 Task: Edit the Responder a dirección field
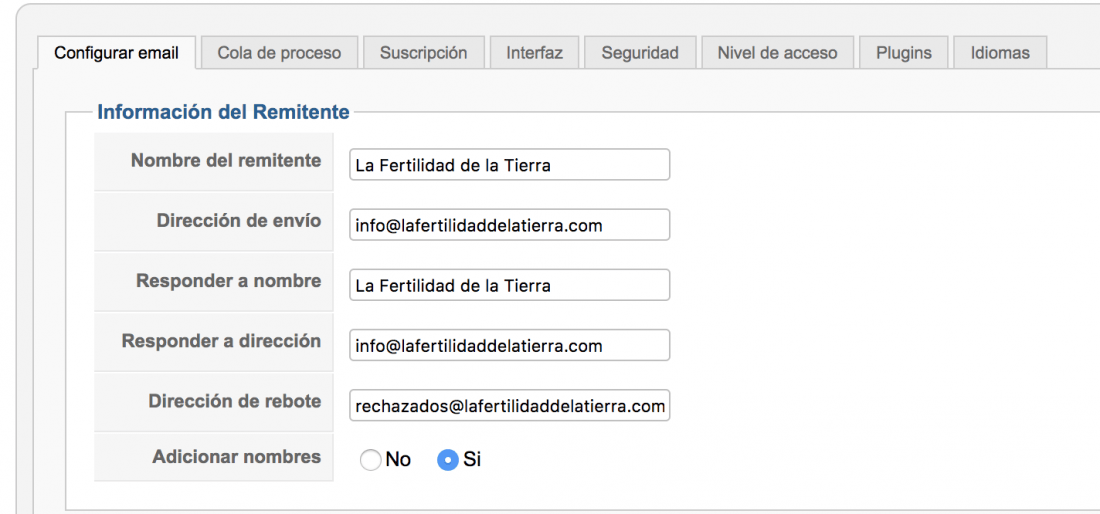click(509, 346)
